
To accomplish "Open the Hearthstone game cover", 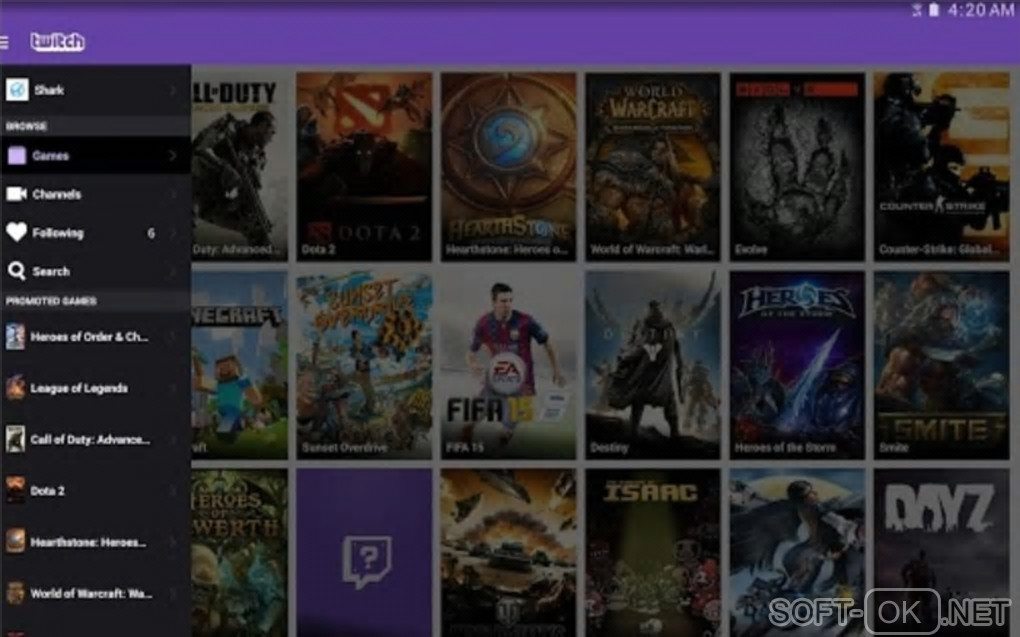I will tap(509, 167).
